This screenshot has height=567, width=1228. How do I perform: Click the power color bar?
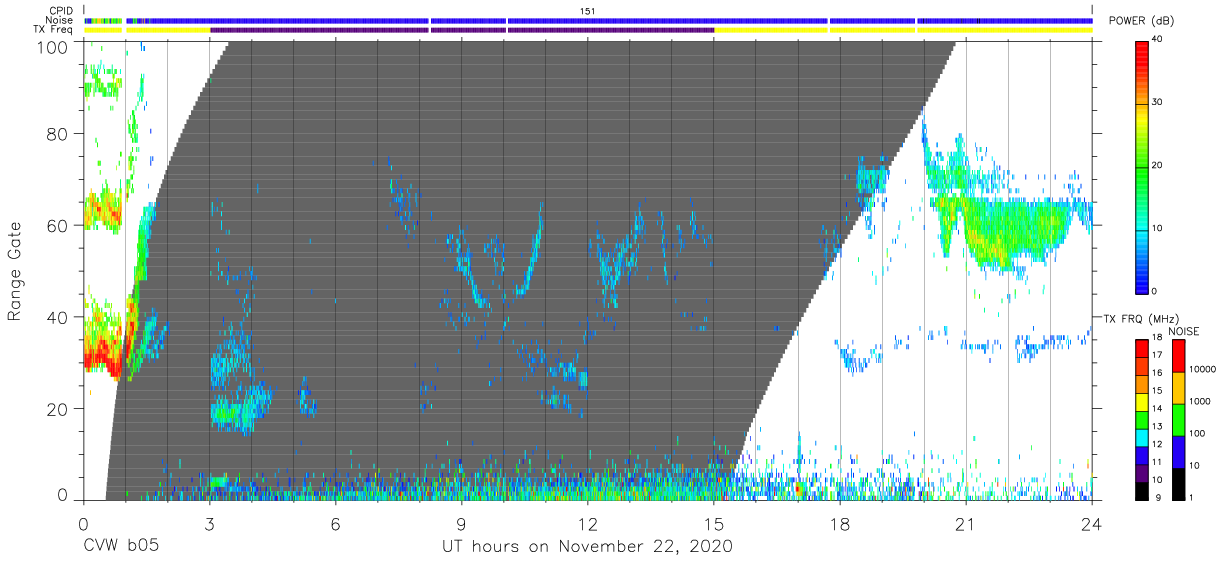[x=1142, y=166]
